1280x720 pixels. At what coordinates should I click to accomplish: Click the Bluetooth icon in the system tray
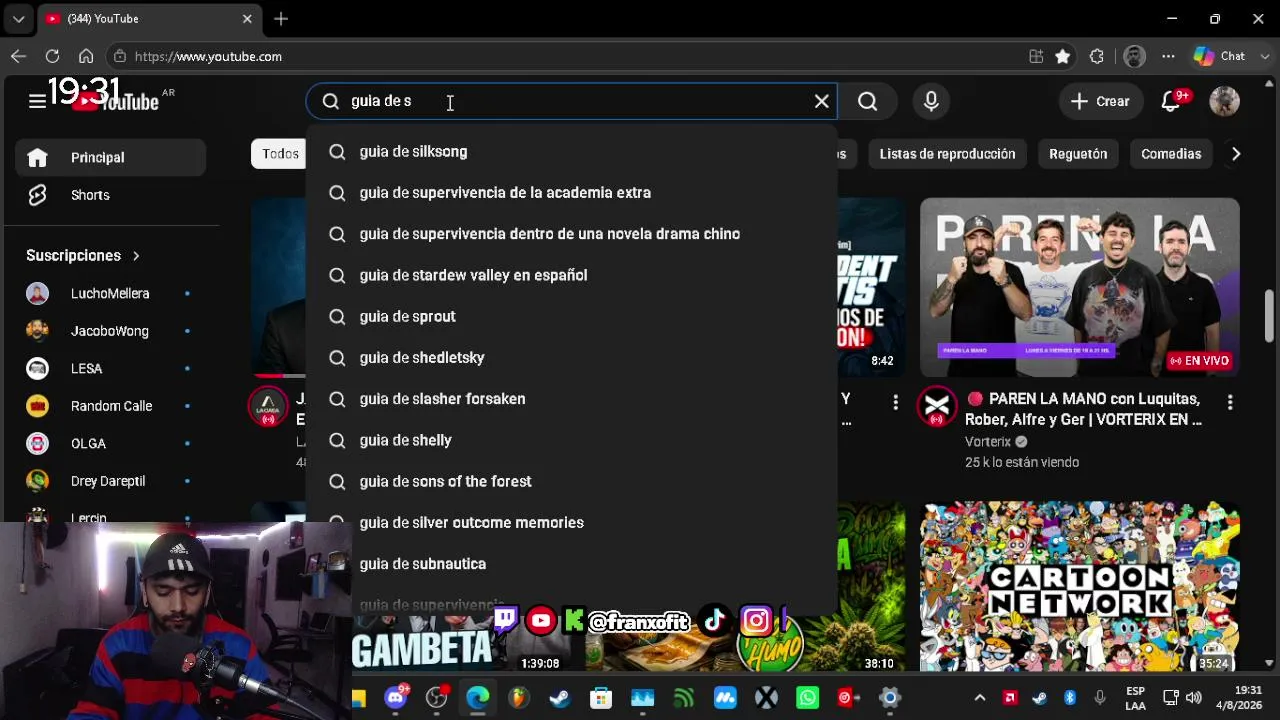click(1069, 697)
